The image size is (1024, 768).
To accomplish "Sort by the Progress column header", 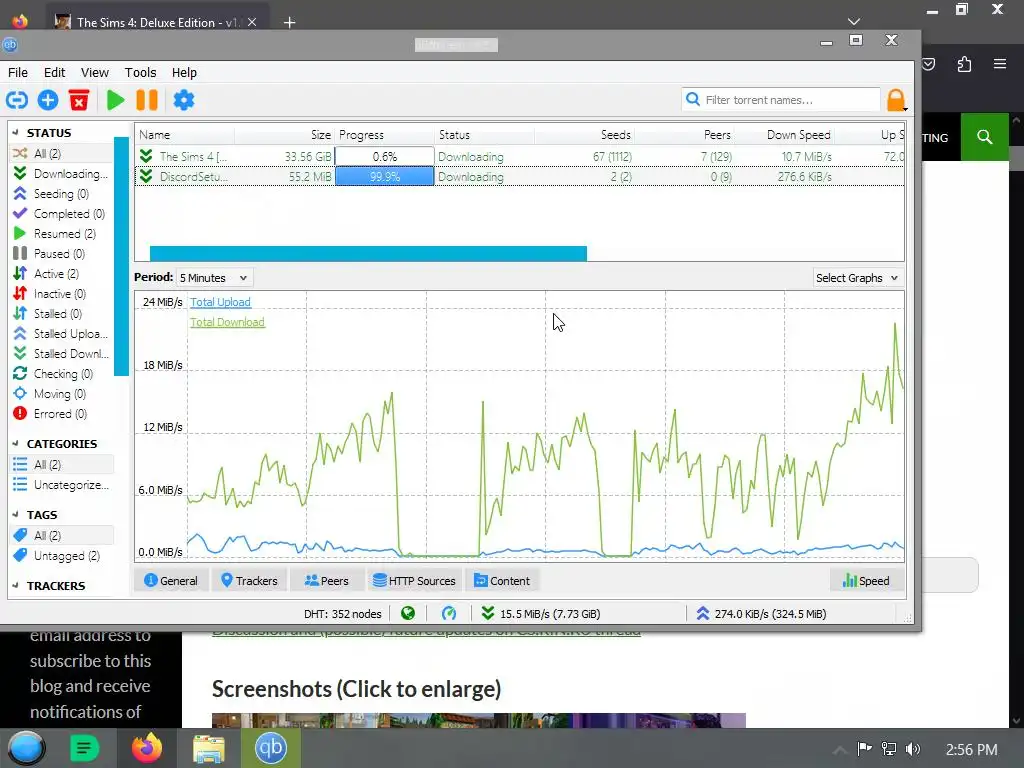I will pos(385,135).
